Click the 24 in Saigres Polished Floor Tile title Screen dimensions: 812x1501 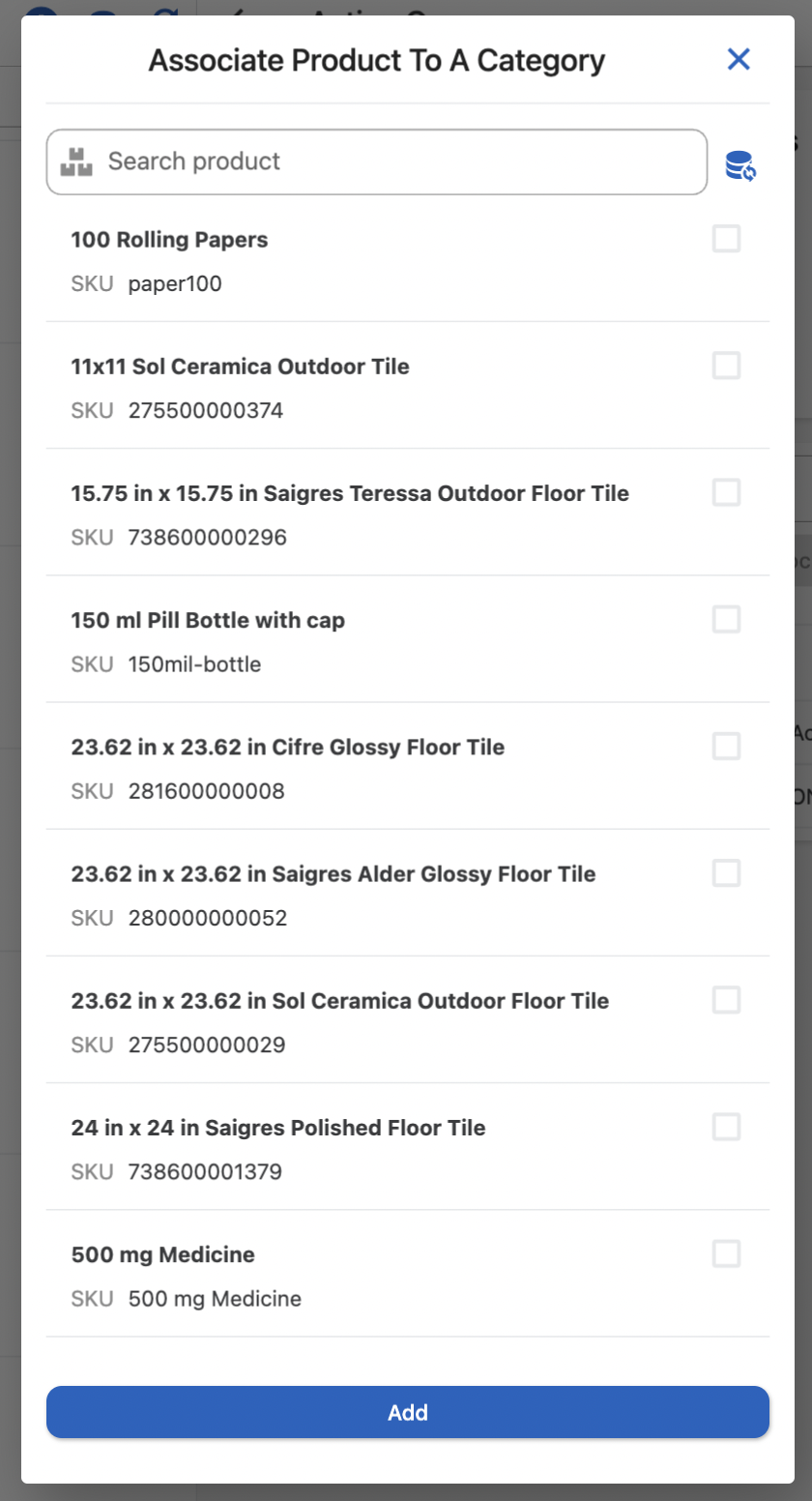(x=277, y=1128)
